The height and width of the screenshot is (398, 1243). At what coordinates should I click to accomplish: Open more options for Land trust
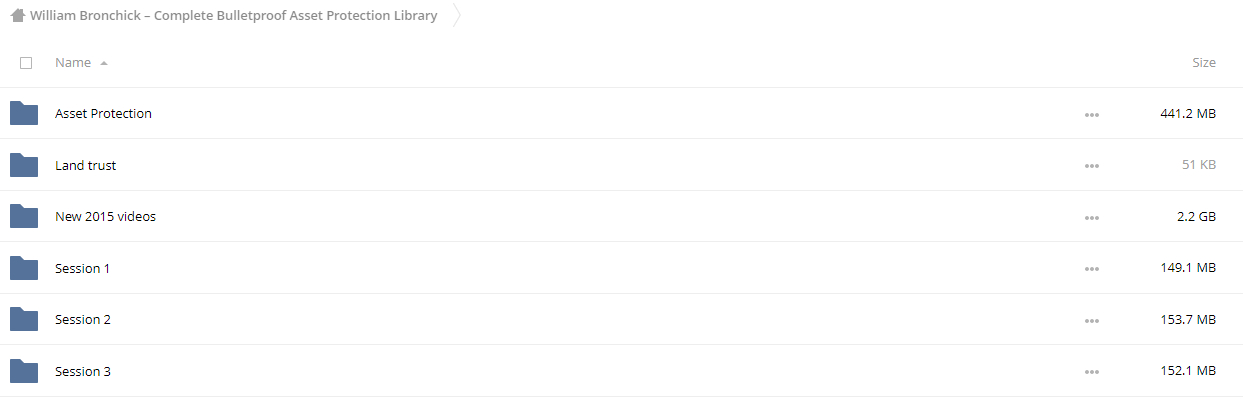(1092, 166)
